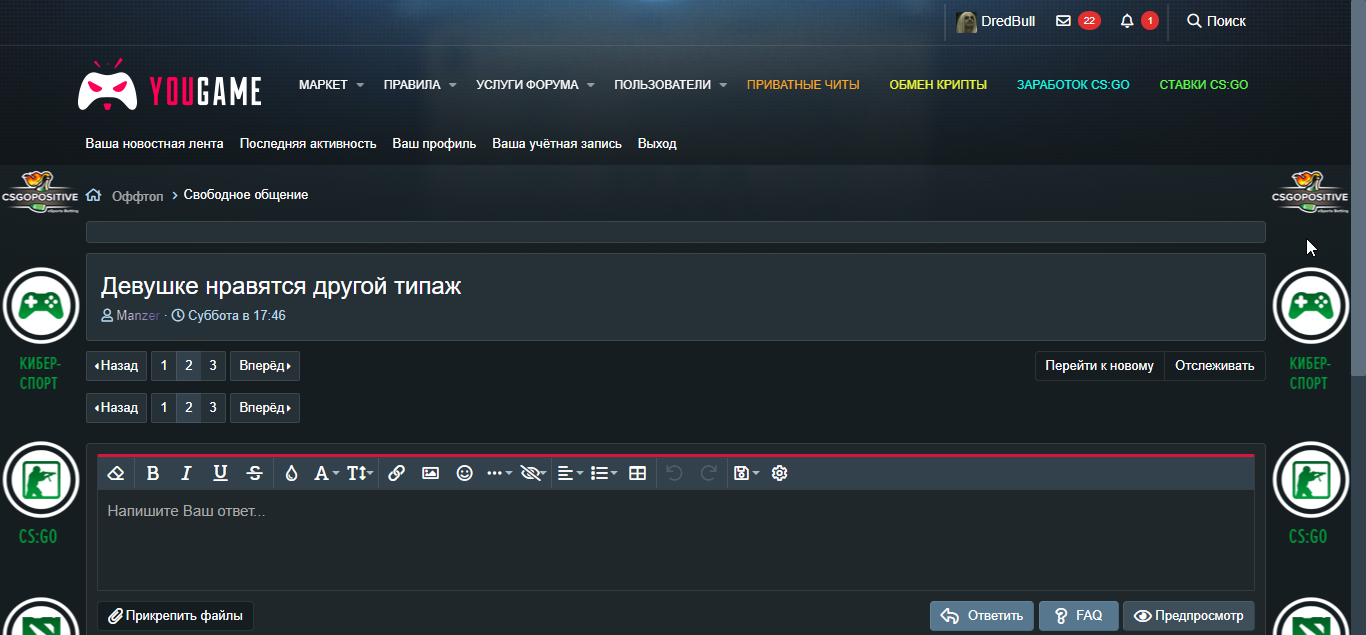Open СТАВКИ CS:GO menu item

click(1204, 85)
